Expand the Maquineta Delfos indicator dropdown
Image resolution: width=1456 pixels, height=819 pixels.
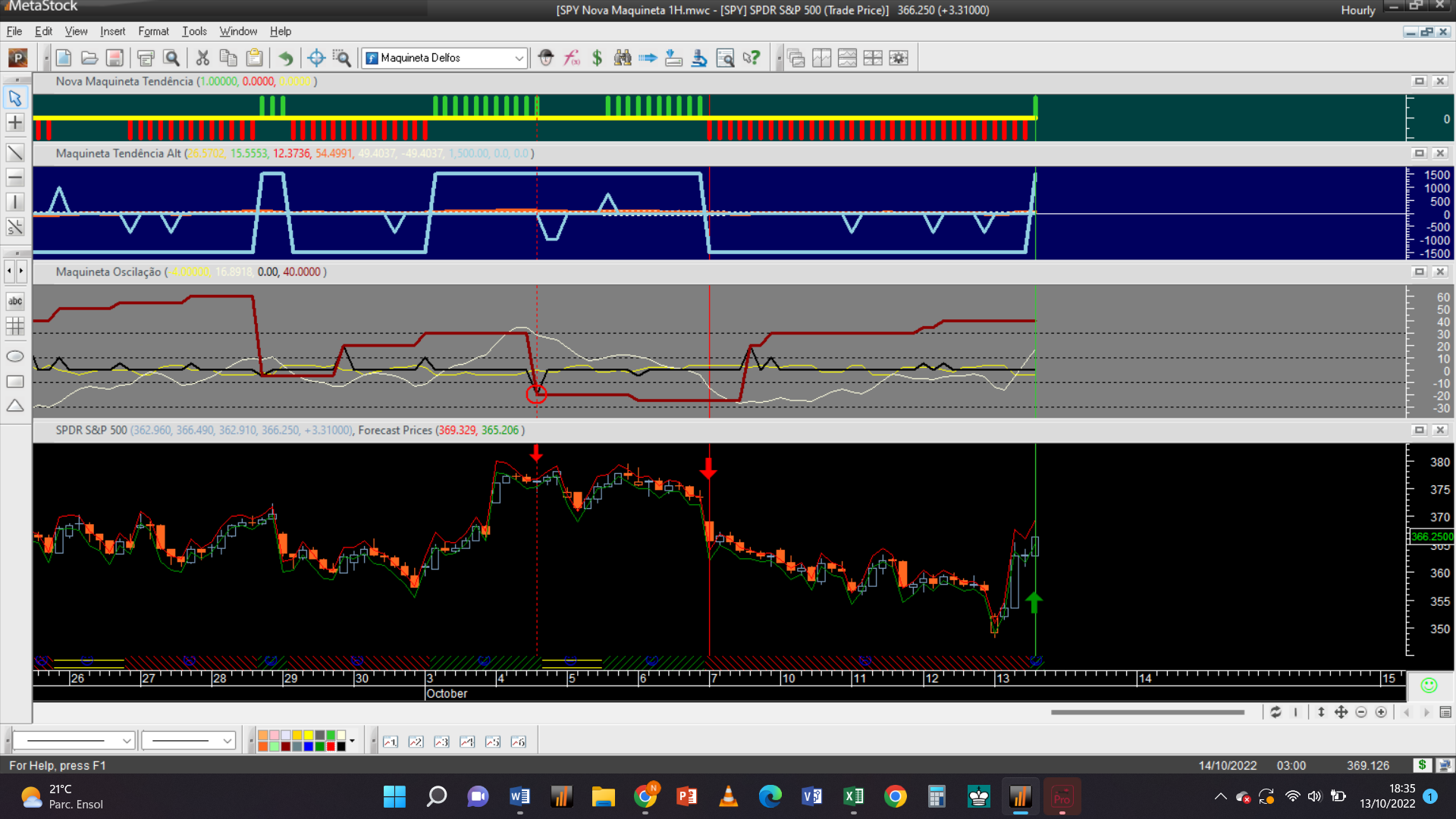519,58
